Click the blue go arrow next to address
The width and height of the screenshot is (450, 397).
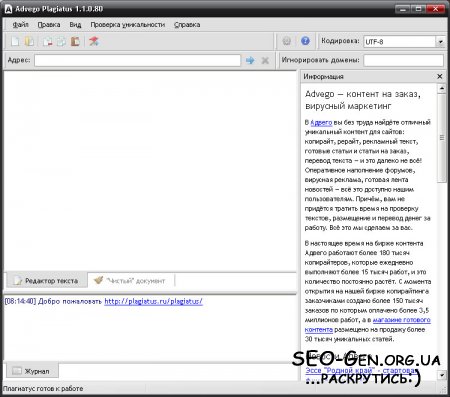250,60
